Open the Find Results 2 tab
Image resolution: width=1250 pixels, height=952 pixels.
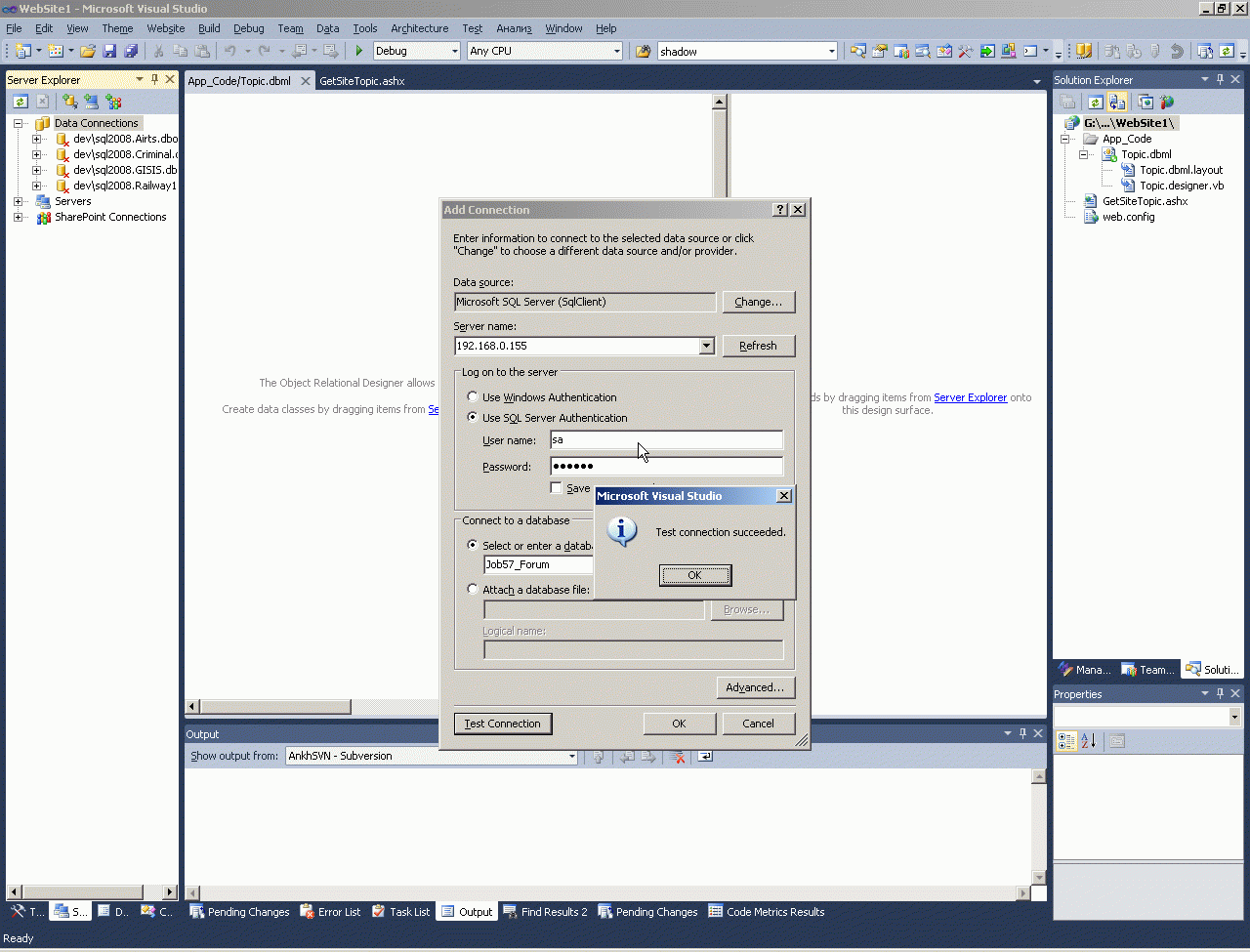545,912
